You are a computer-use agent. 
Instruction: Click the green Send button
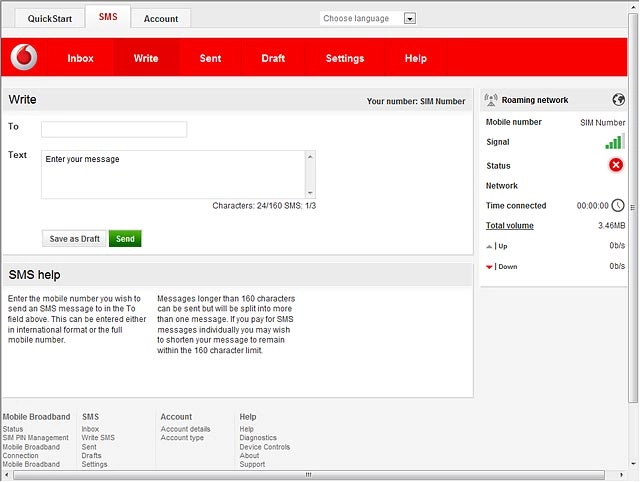pyautogui.click(x=125, y=239)
